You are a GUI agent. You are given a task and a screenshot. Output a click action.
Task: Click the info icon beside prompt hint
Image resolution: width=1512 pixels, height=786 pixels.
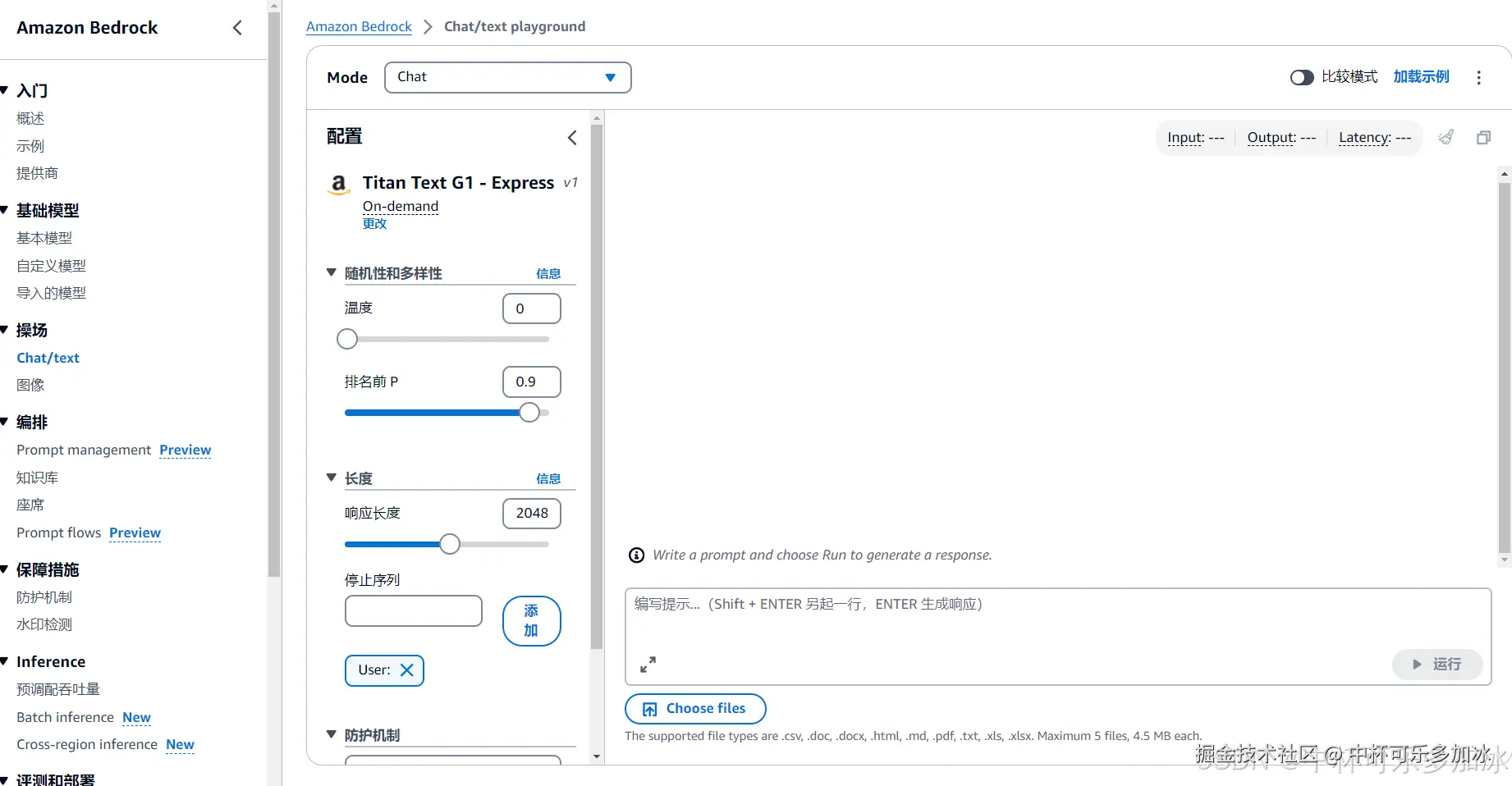tap(636, 555)
